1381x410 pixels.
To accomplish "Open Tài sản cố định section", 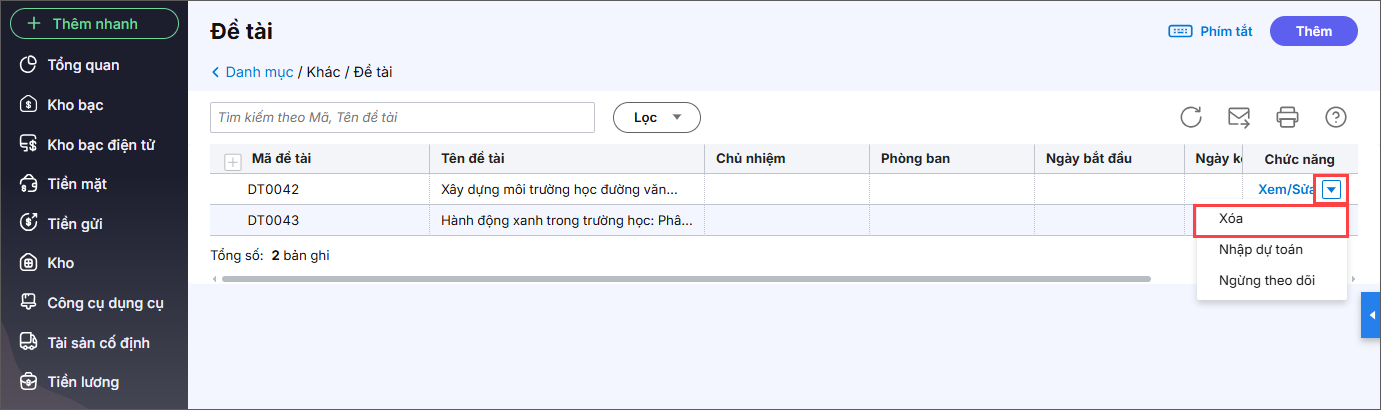I will [x=98, y=343].
